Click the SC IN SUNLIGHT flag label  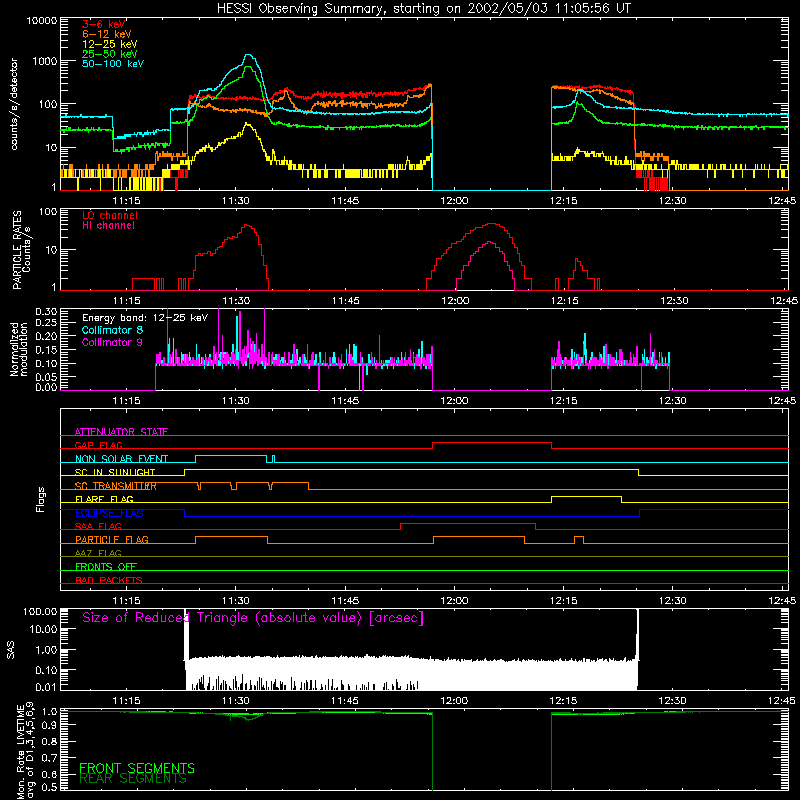(115, 472)
